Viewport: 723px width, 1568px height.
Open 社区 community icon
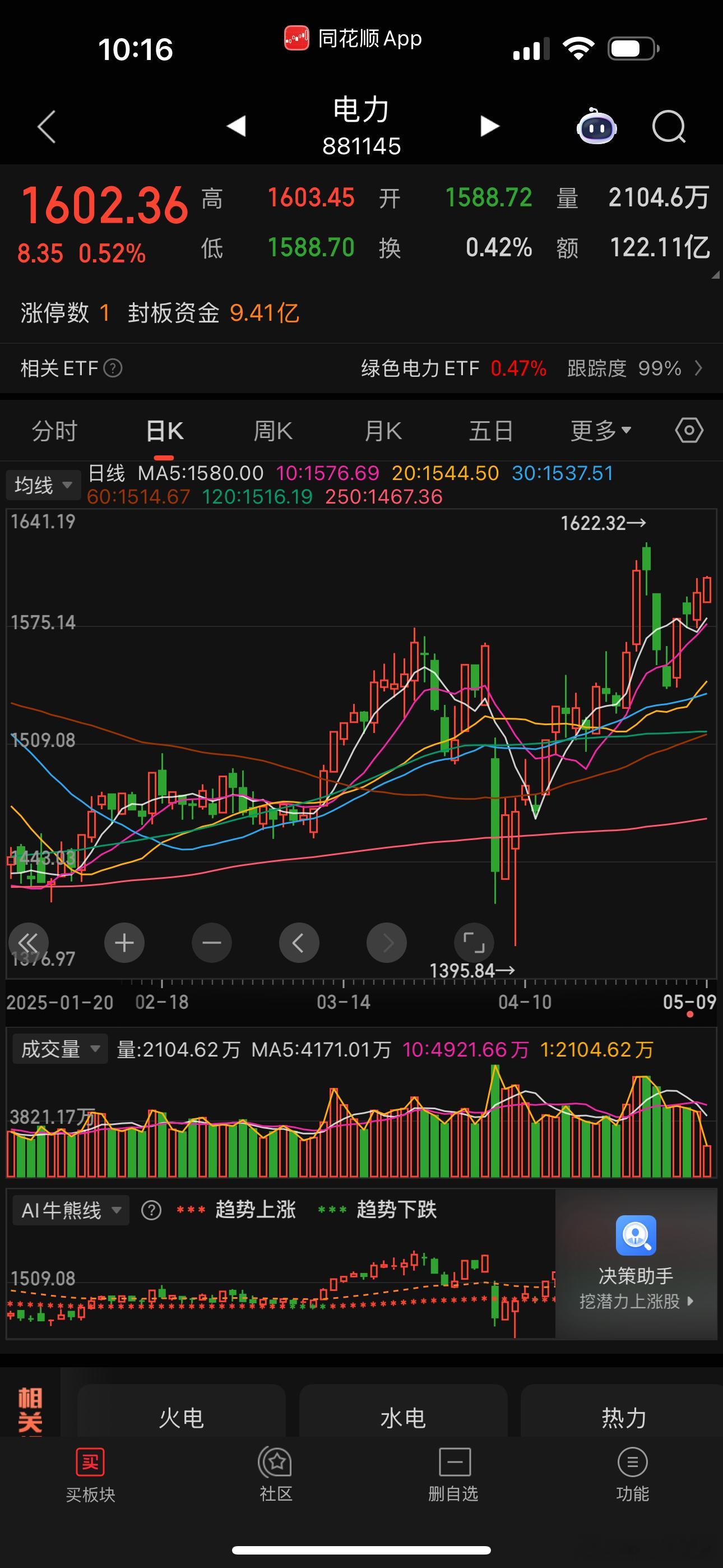(x=276, y=1462)
